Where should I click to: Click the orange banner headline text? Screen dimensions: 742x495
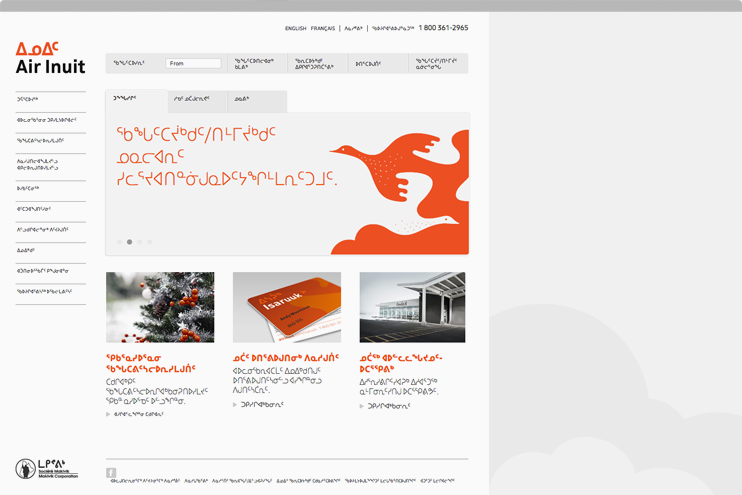pos(227,156)
